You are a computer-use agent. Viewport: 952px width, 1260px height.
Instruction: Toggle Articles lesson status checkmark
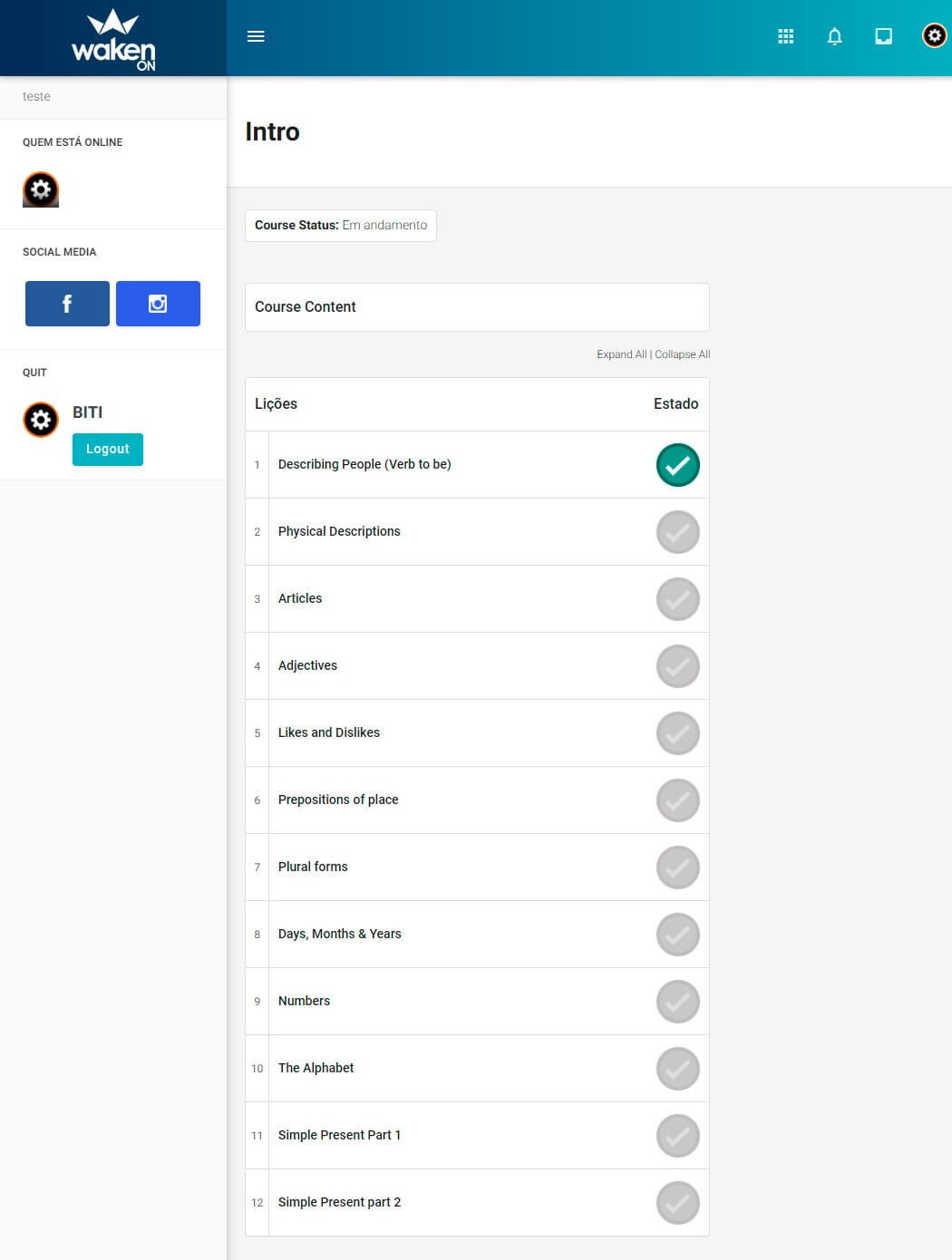(x=677, y=599)
